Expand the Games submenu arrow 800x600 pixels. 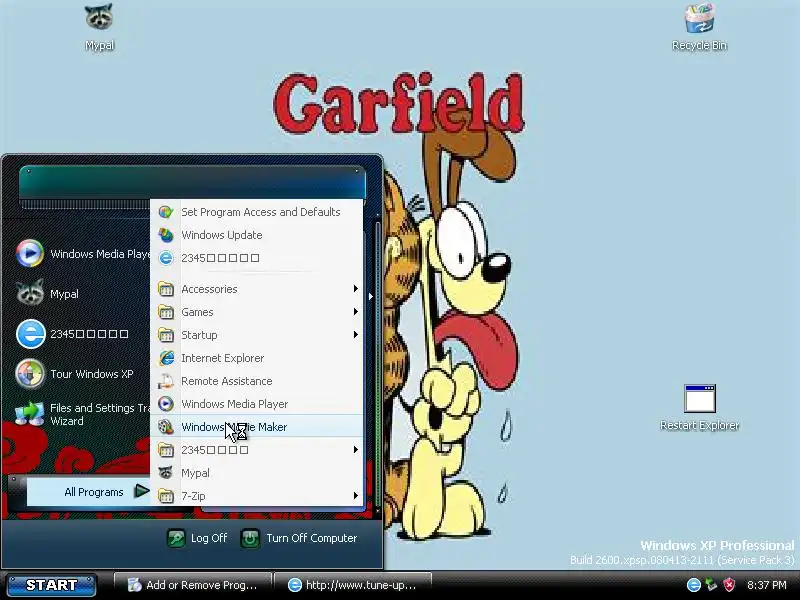coord(356,312)
